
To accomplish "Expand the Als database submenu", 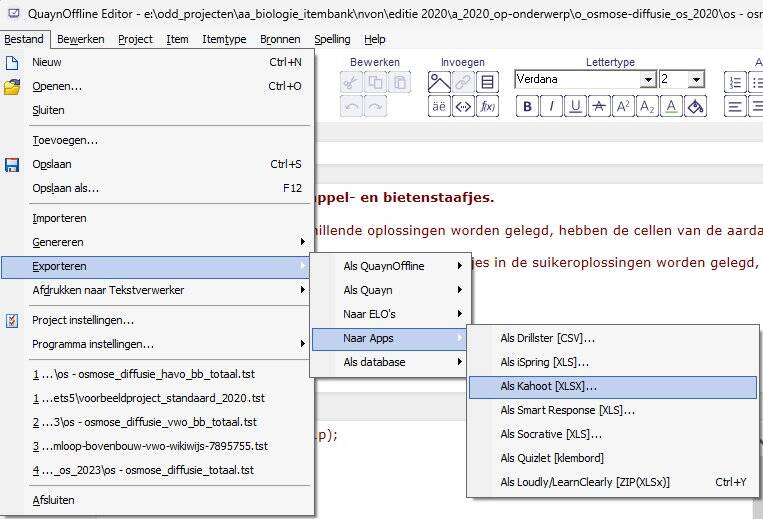I will pyautogui.click(x=391, y=362).
